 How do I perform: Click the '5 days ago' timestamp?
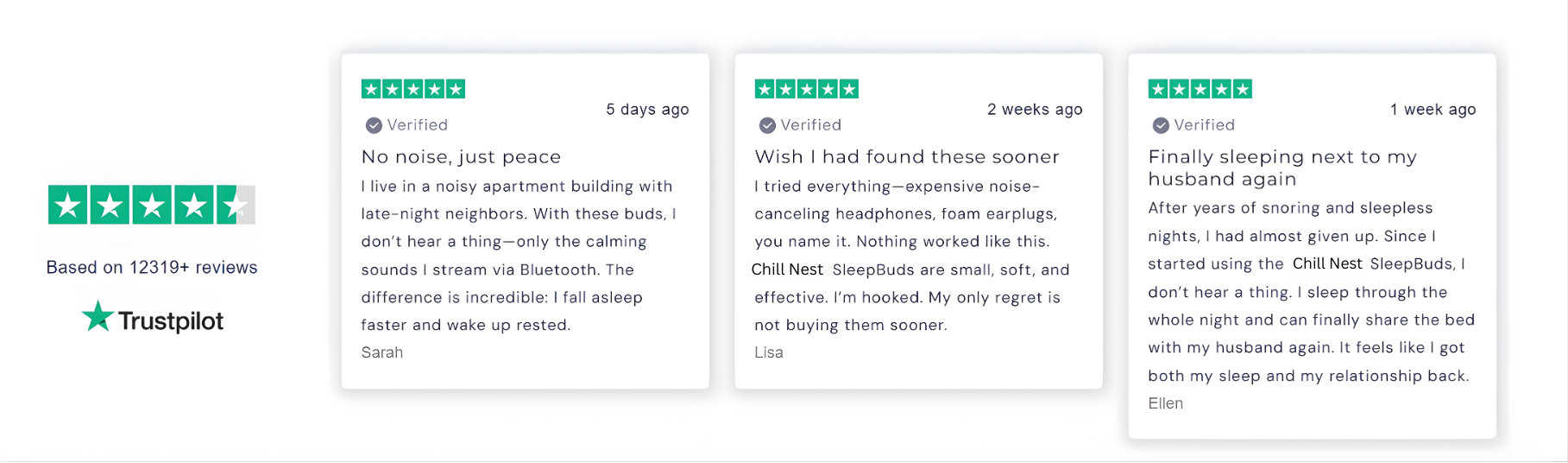647,110
